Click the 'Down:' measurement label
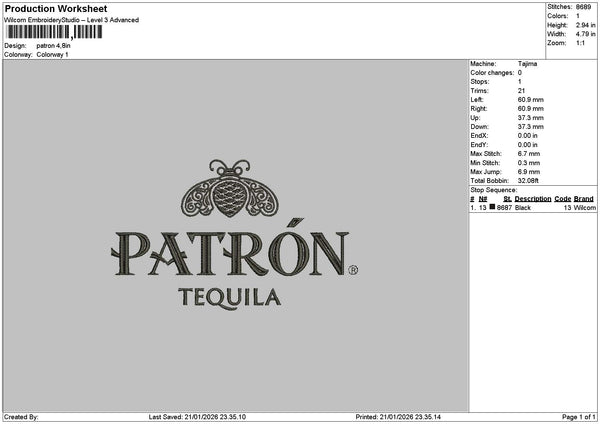This screenshot has height=424, width=600. tap(479, 127)
